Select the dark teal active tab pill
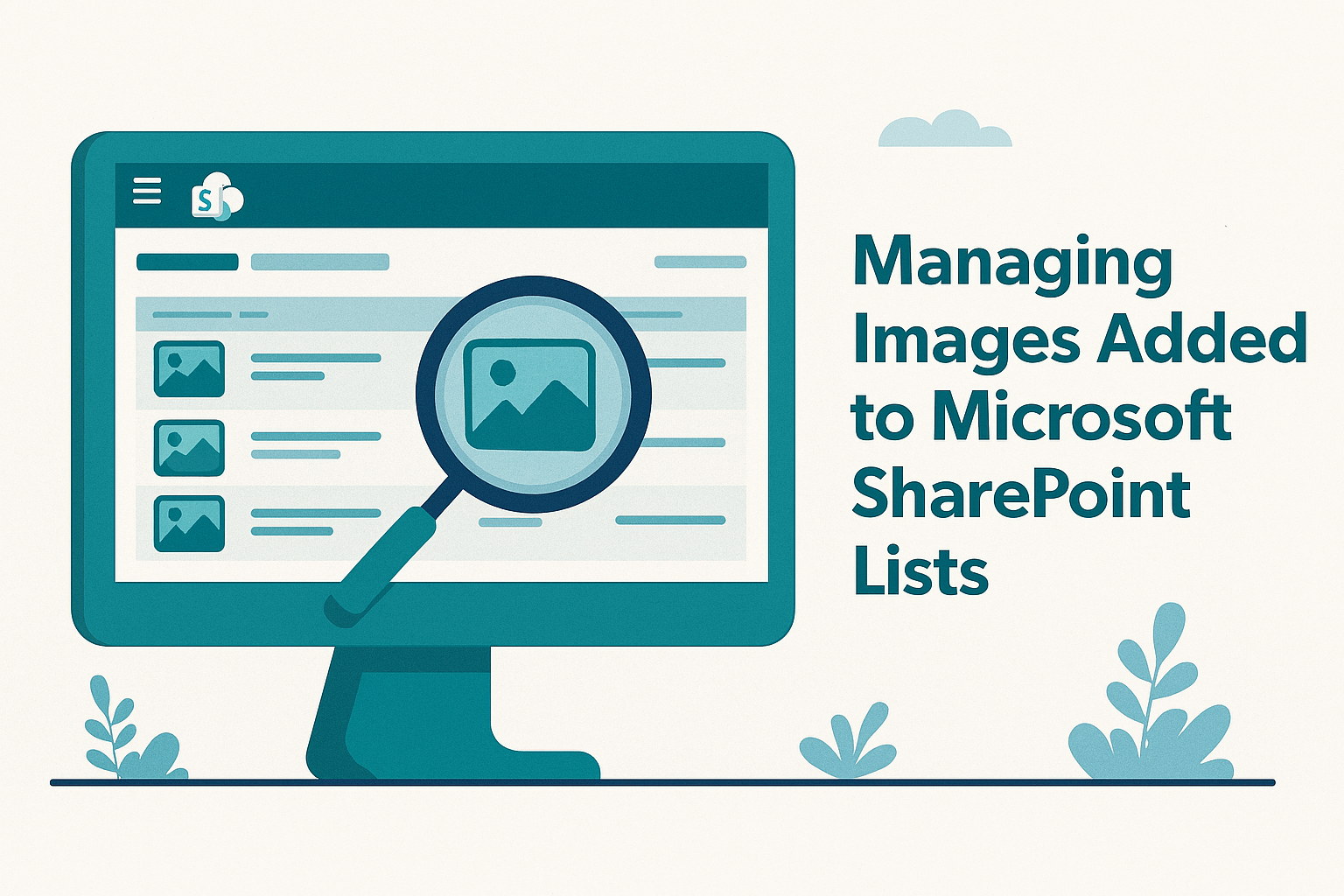 [x=187, y=262]
